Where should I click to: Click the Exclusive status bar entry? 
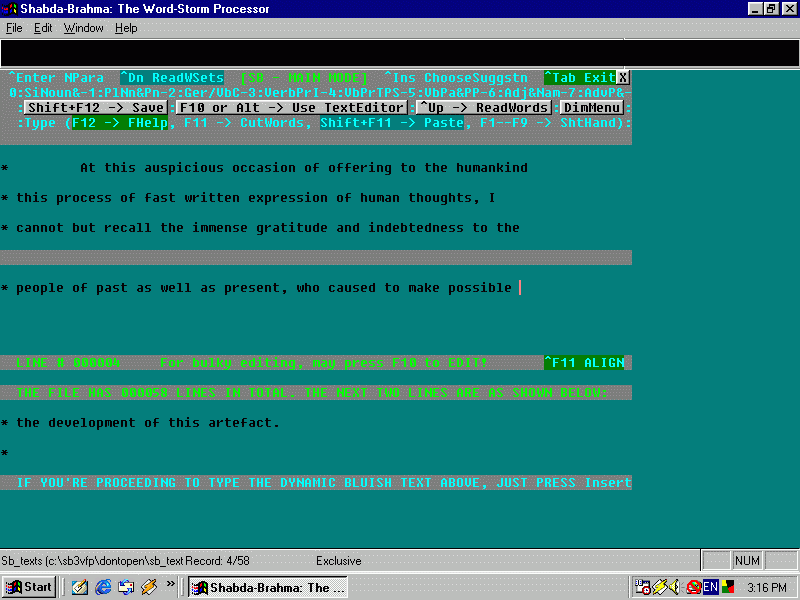[x=338, y=561]
